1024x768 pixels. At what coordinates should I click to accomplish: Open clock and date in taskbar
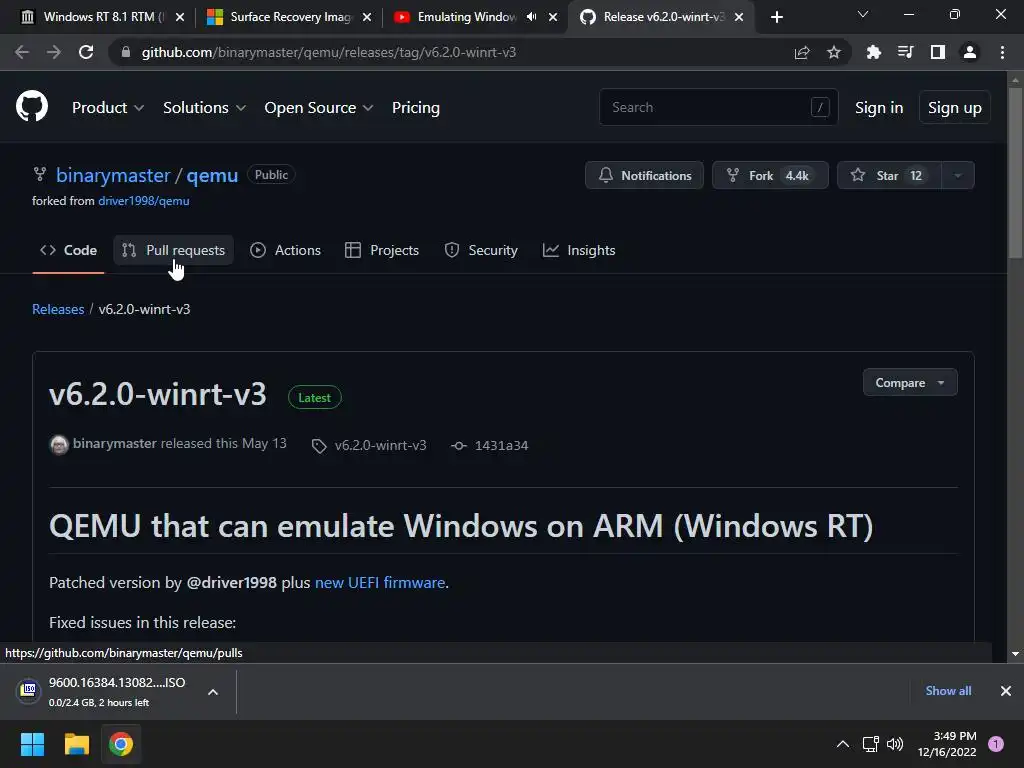[947, 744]
